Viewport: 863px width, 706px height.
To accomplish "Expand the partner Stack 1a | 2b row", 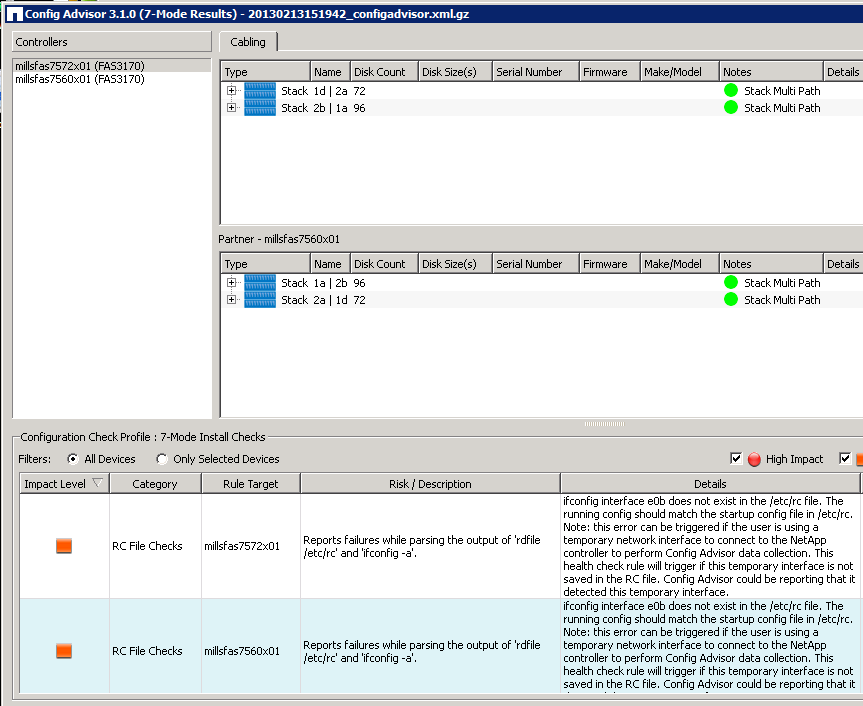I will tap(231, 283).
